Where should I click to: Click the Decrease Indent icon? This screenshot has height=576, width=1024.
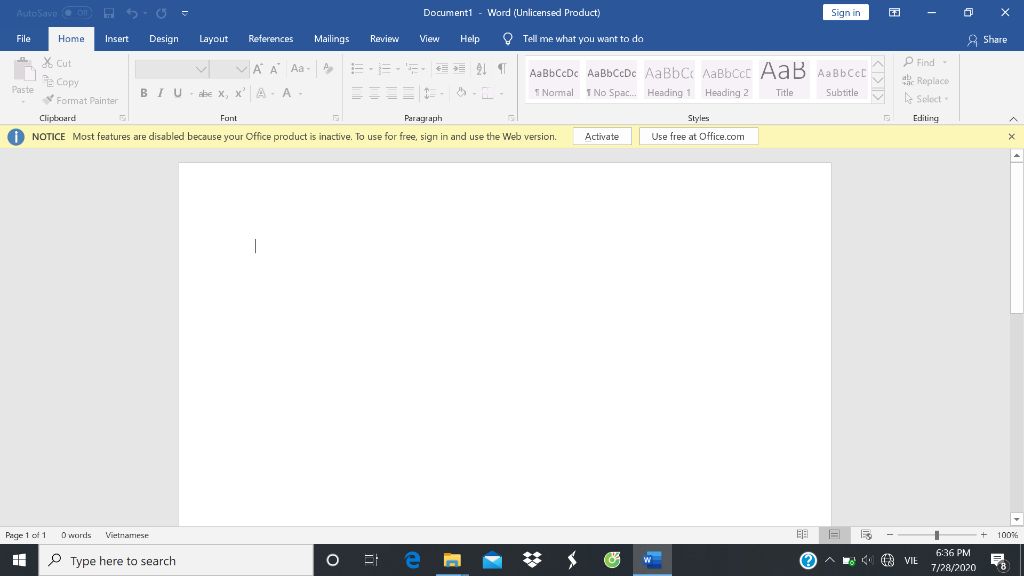pyautogui.click(x=441, y=69)
